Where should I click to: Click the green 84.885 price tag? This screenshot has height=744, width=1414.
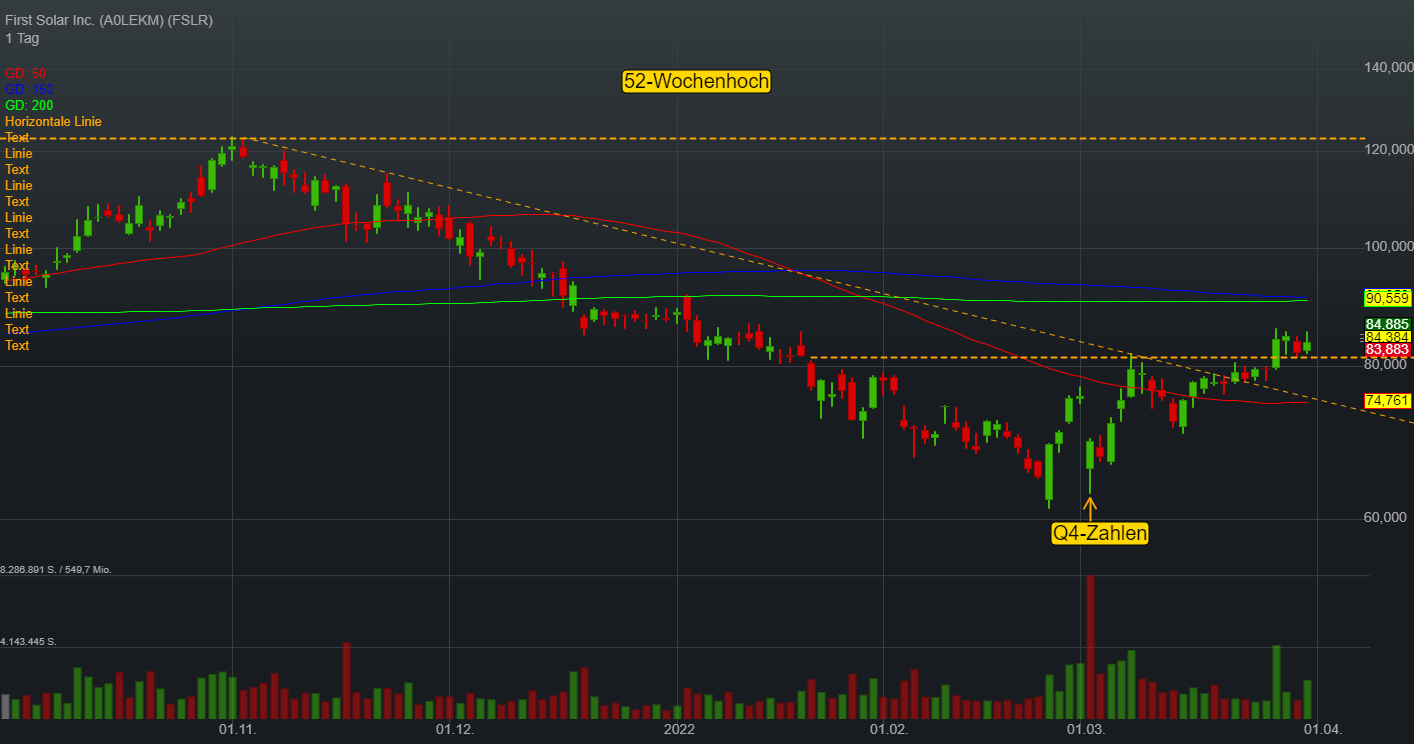click(1387, 324)
